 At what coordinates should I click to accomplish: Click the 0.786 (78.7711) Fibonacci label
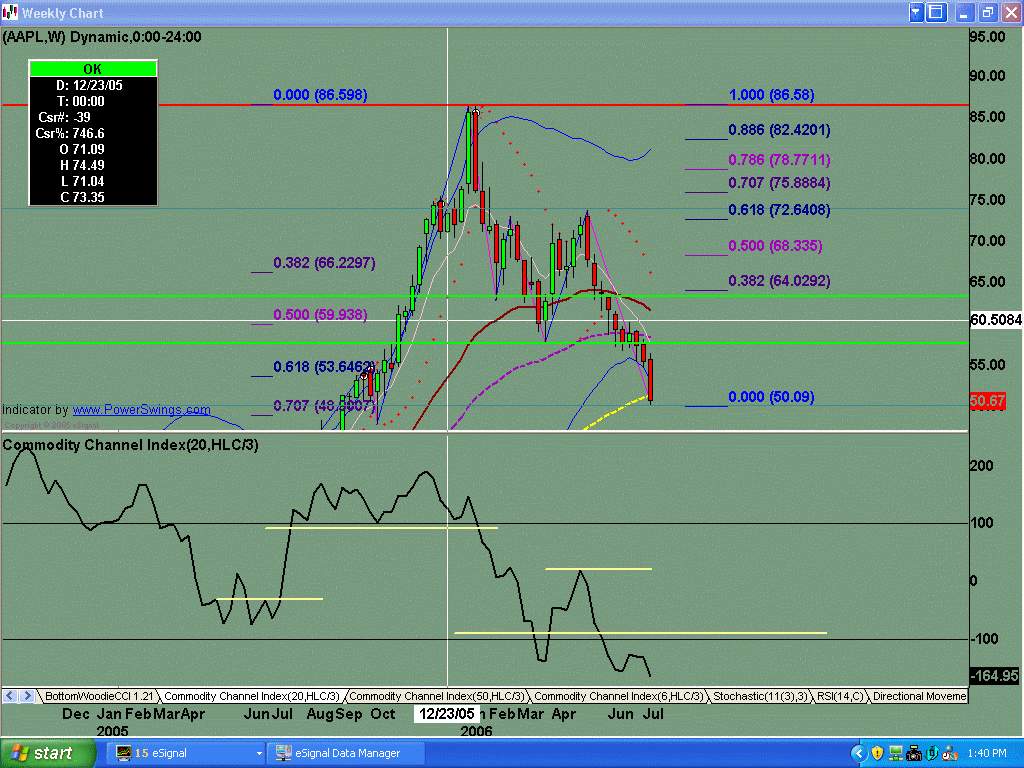pyautogui.click(x=779, y=160)
